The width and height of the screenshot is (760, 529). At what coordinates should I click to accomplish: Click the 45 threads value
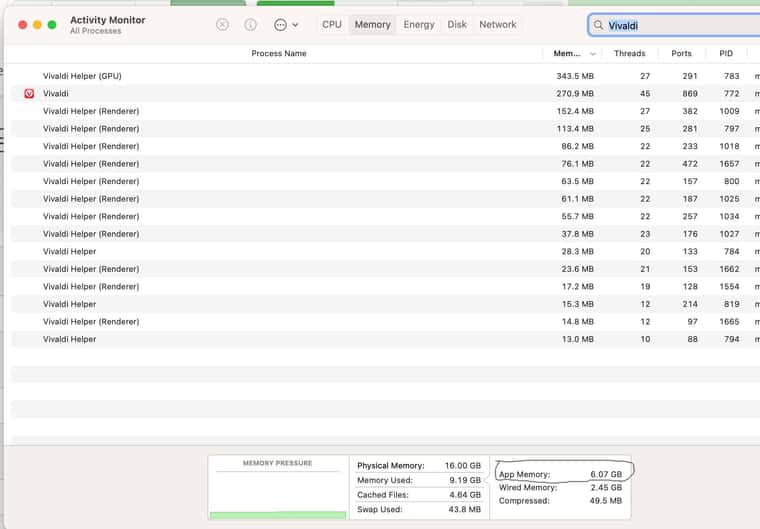(645, 94)
